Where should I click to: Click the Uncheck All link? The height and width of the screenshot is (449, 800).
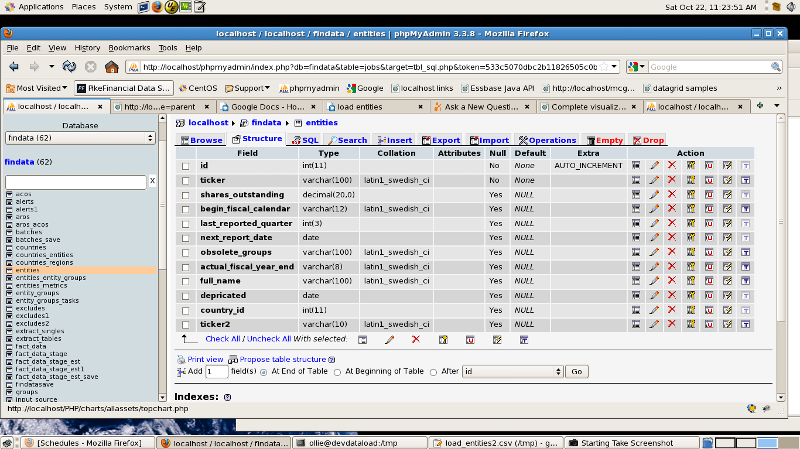click(x=269, y=339)
